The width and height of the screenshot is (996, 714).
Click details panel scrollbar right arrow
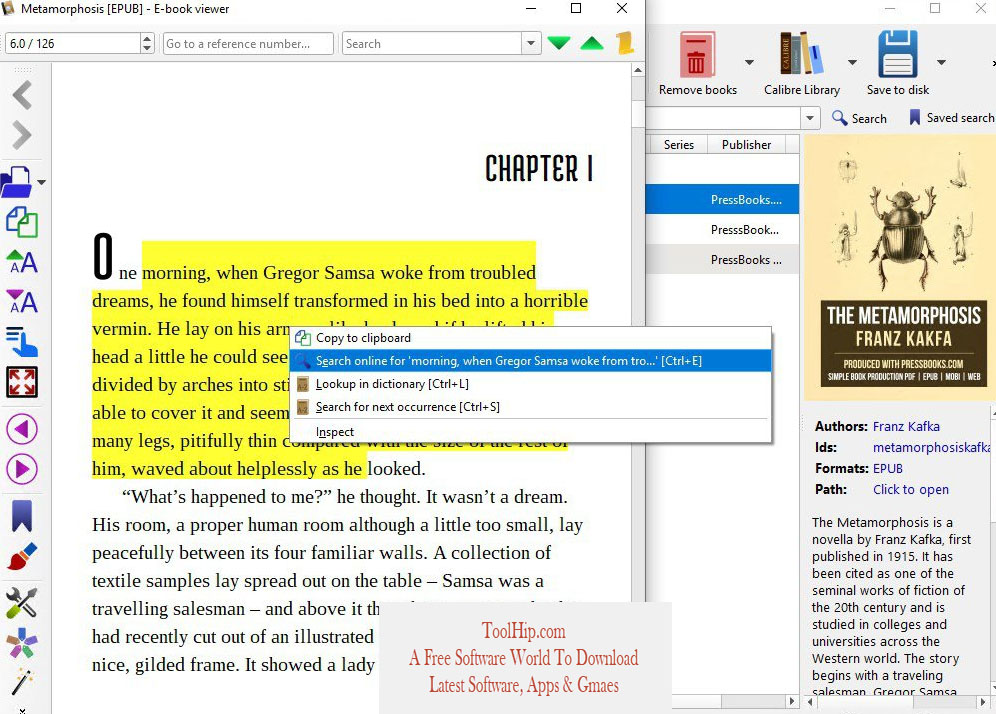983,702
